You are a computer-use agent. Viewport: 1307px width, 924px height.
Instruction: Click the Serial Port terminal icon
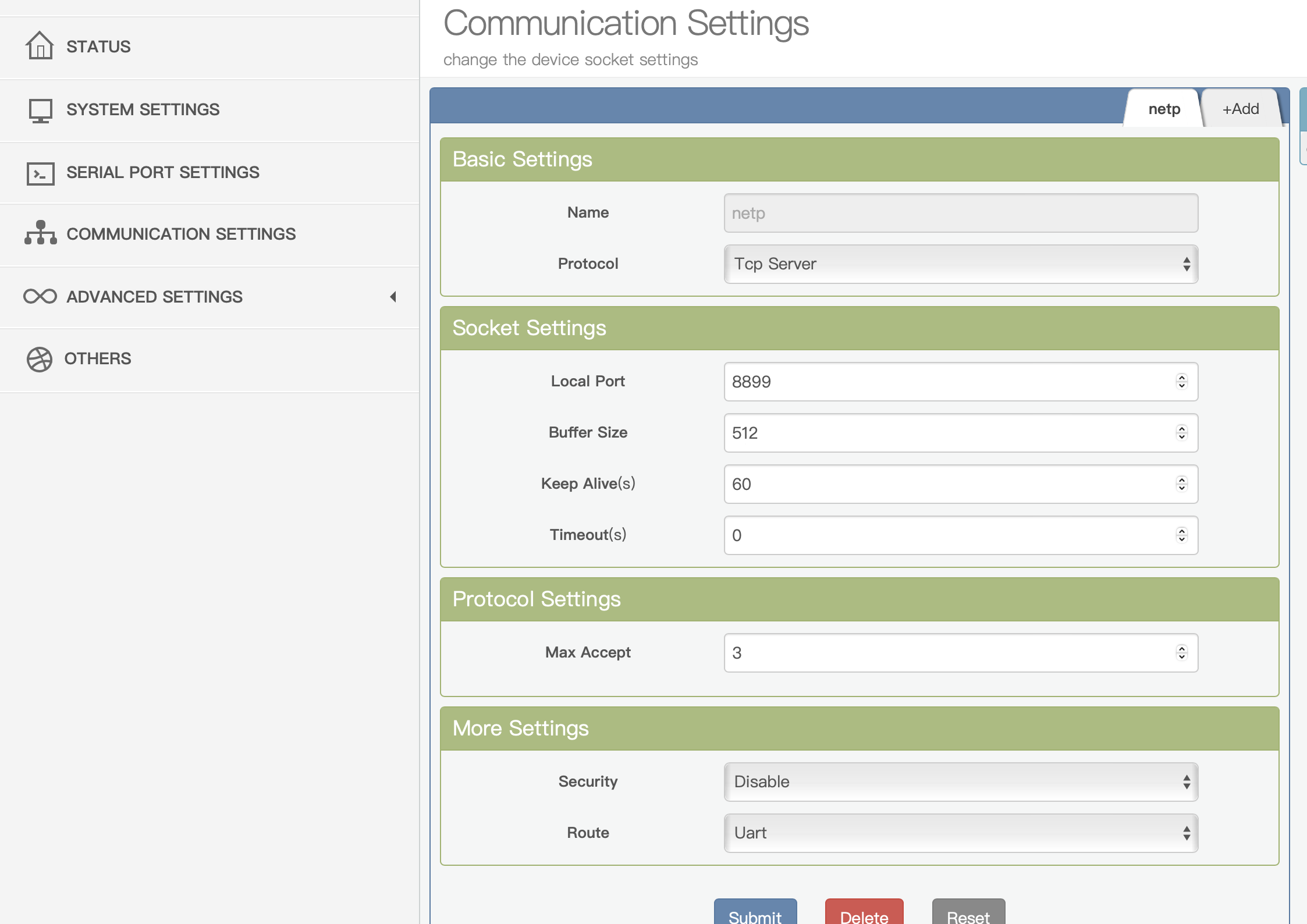click(40, 173)
